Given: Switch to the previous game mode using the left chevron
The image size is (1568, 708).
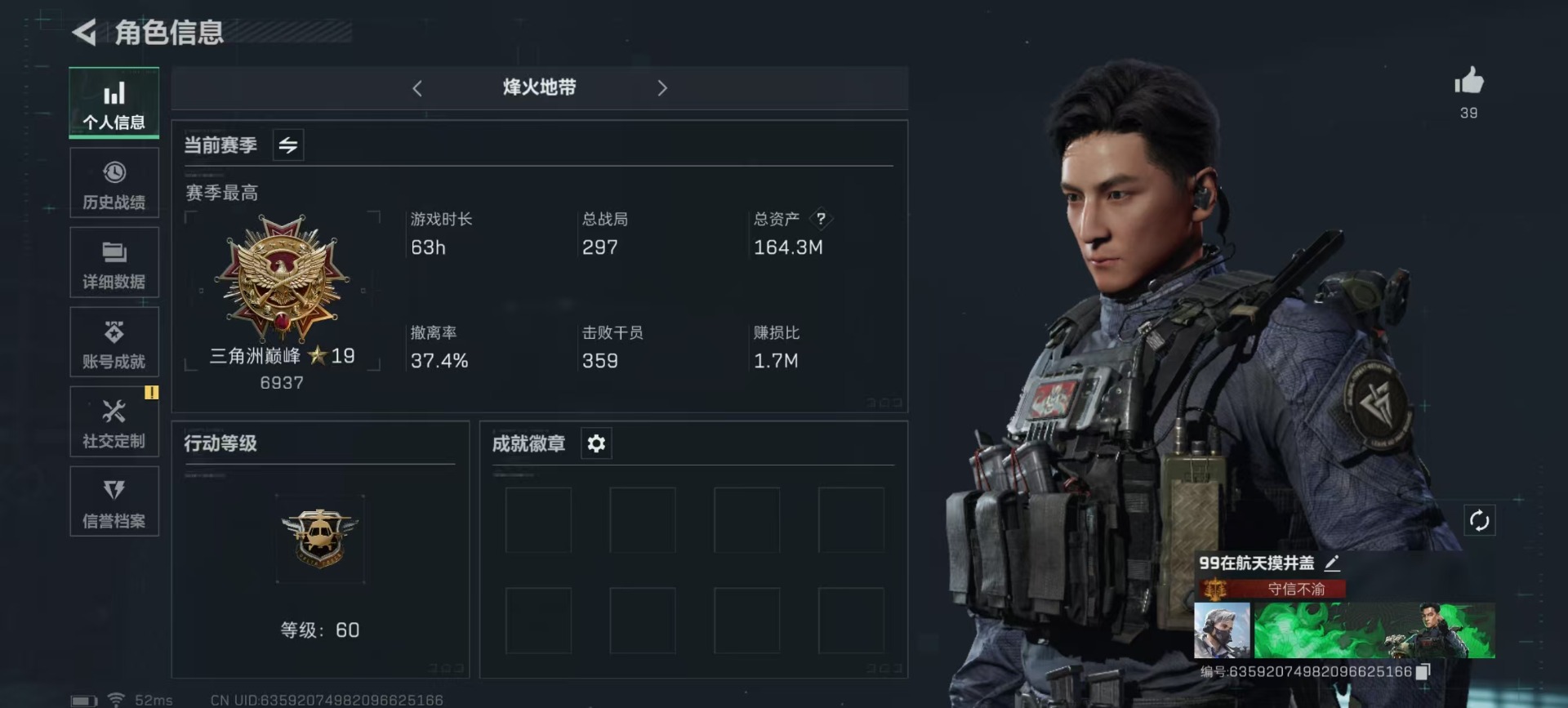Looking at the screenshot, I should [x=417, y=88].
